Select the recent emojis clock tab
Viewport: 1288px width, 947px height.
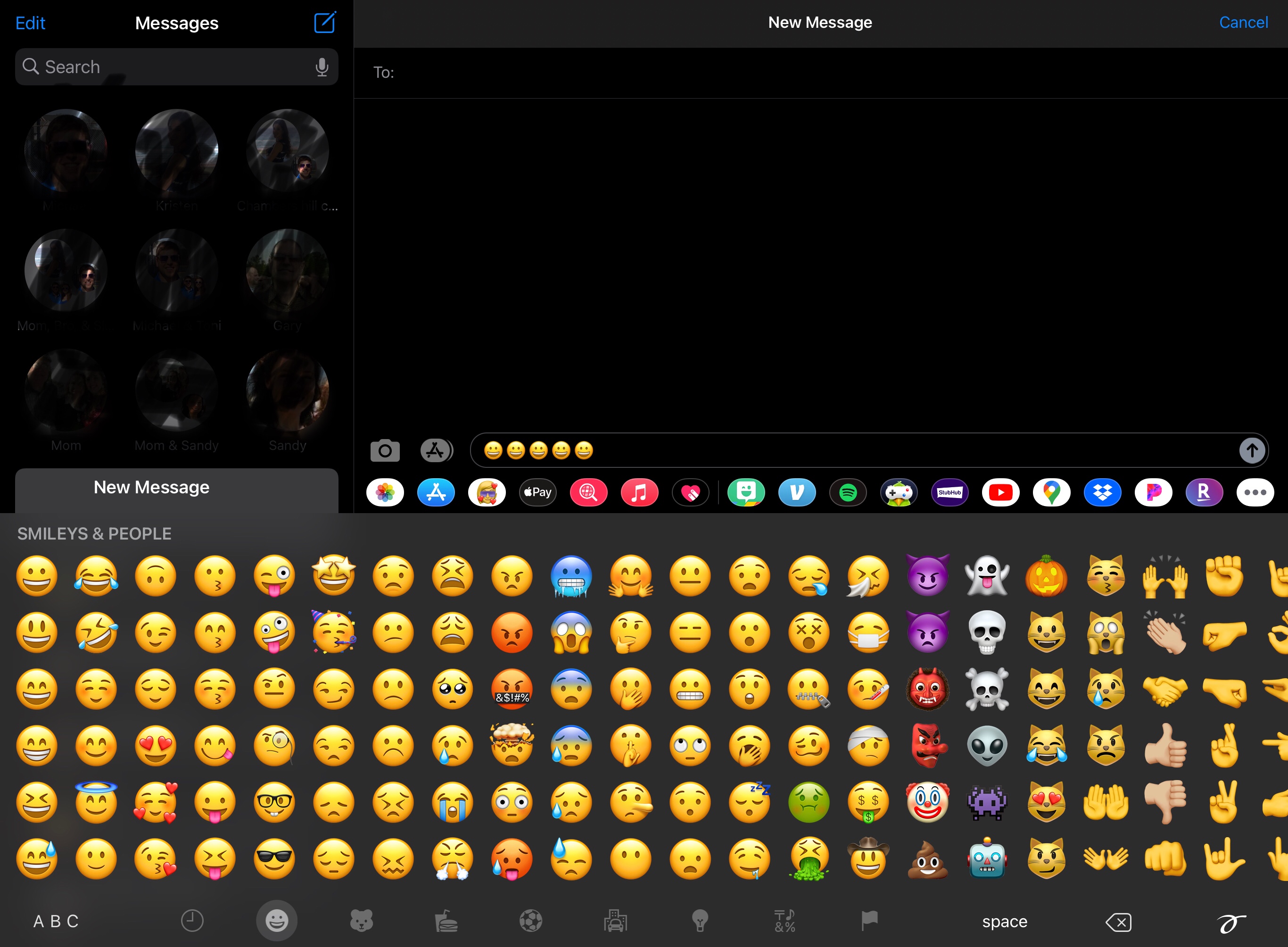(x=192, y=921)
